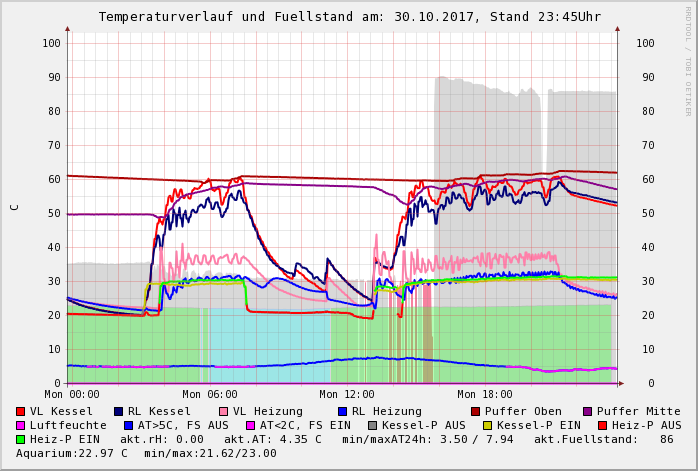Click the Temperaturverlauf und Fuellstand chart title
Viewport: 698px width, 471px height.
[349, 17]
